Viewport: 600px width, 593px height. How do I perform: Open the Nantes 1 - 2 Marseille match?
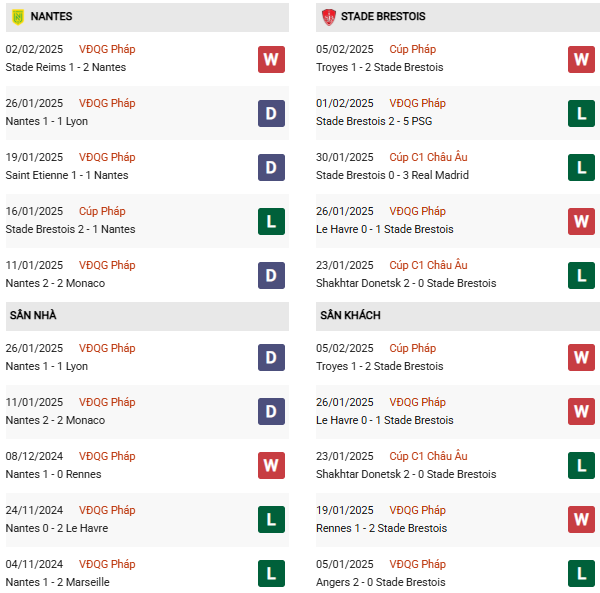pos(57,582)
